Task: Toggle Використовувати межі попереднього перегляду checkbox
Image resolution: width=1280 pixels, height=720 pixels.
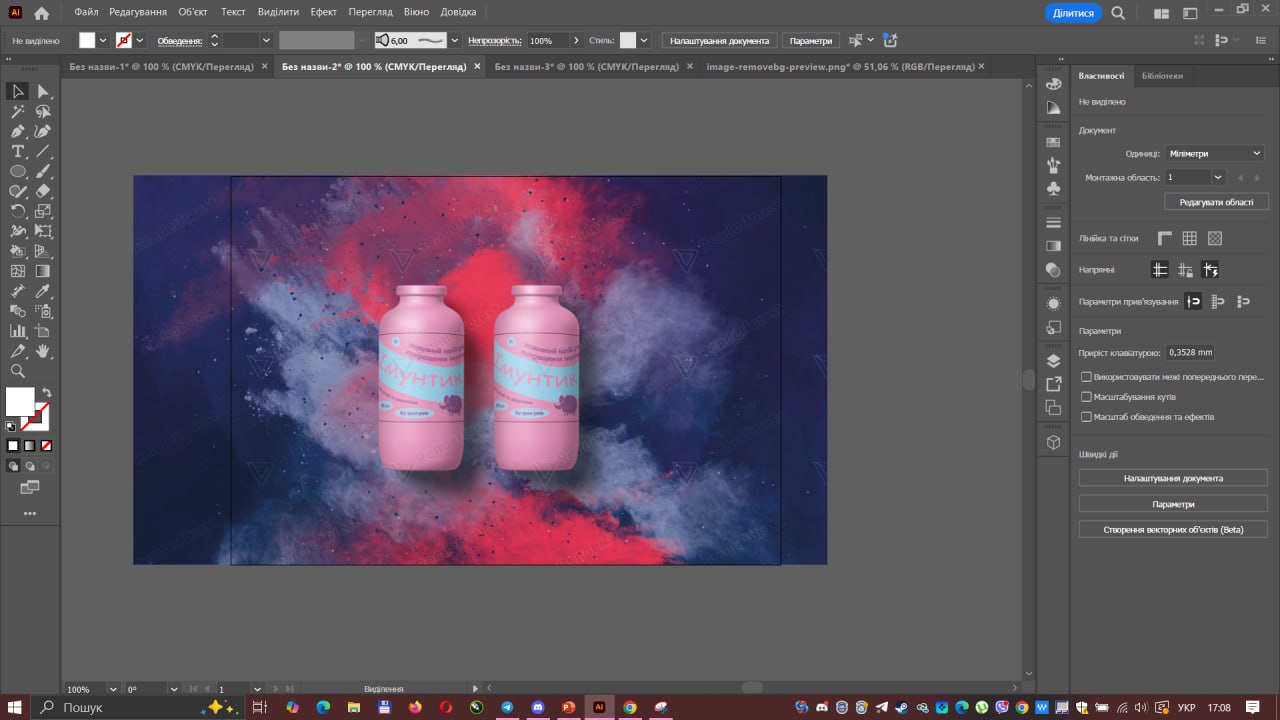Action: (1087, 377)
